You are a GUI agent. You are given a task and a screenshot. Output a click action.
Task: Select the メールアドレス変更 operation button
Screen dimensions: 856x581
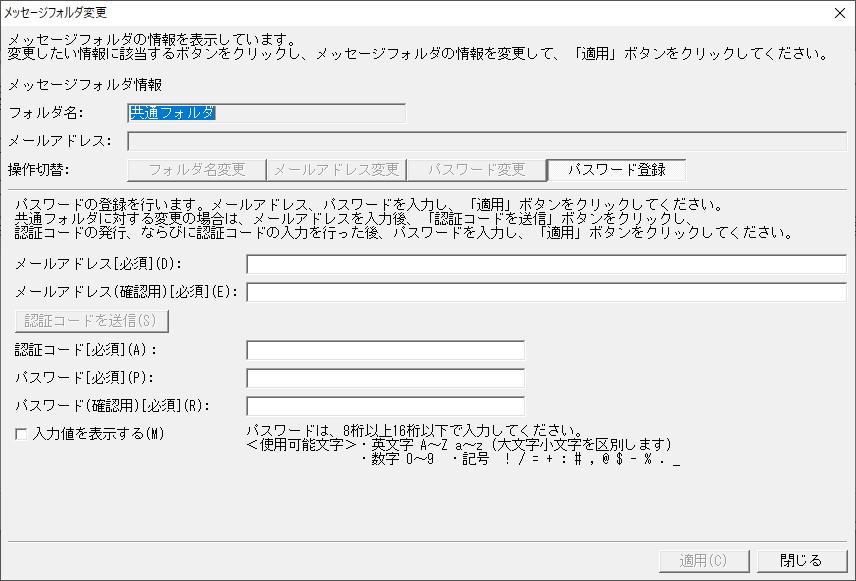pos(336,170)
